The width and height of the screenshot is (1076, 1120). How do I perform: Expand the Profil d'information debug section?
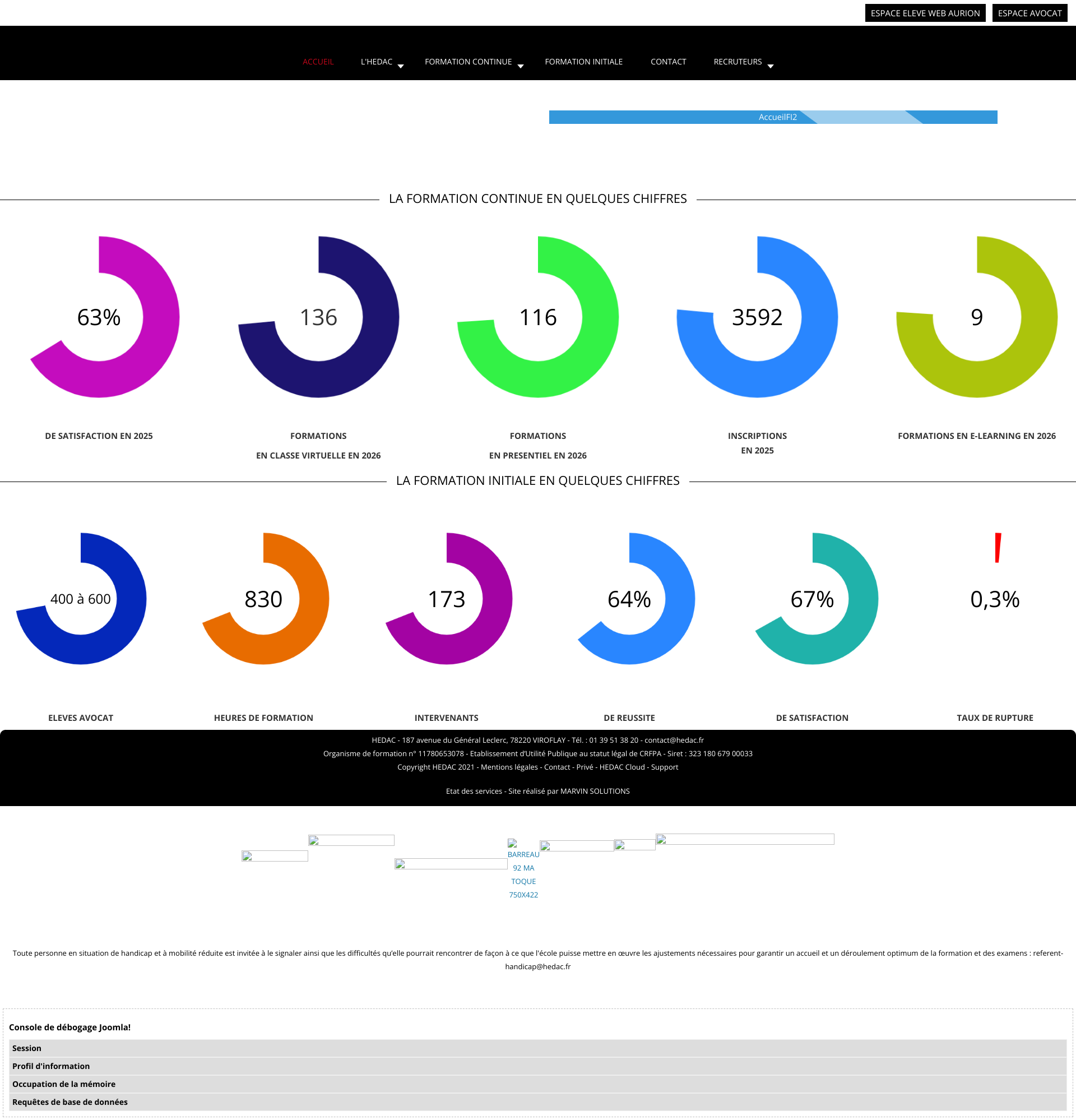[x=537, y=1066]
